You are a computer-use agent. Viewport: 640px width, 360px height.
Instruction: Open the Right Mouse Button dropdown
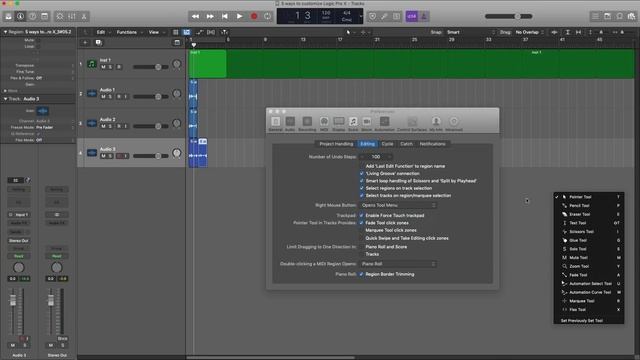click(398, 205)
